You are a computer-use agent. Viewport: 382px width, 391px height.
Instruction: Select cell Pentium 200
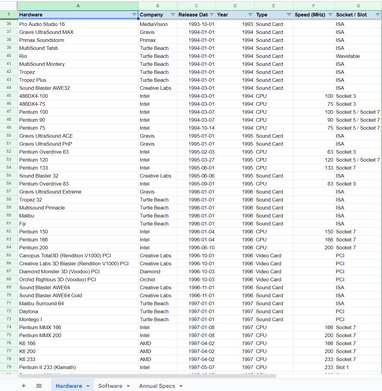[78, 248]
